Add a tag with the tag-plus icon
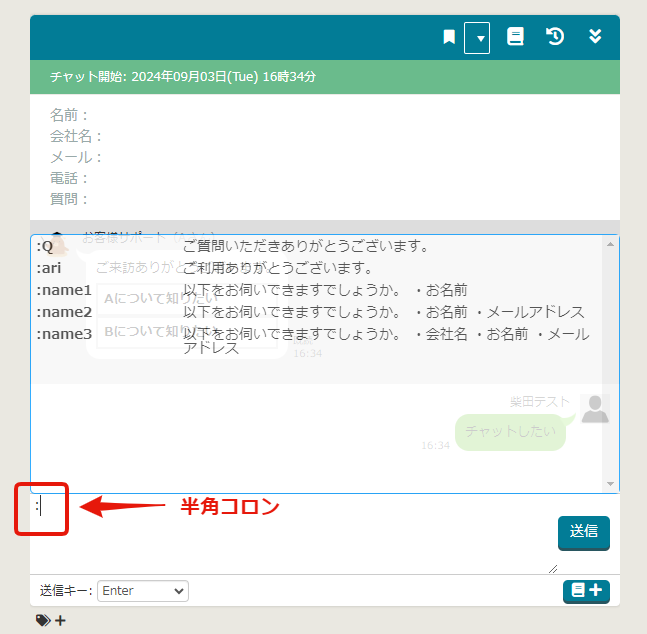 [x=50, y=620]
